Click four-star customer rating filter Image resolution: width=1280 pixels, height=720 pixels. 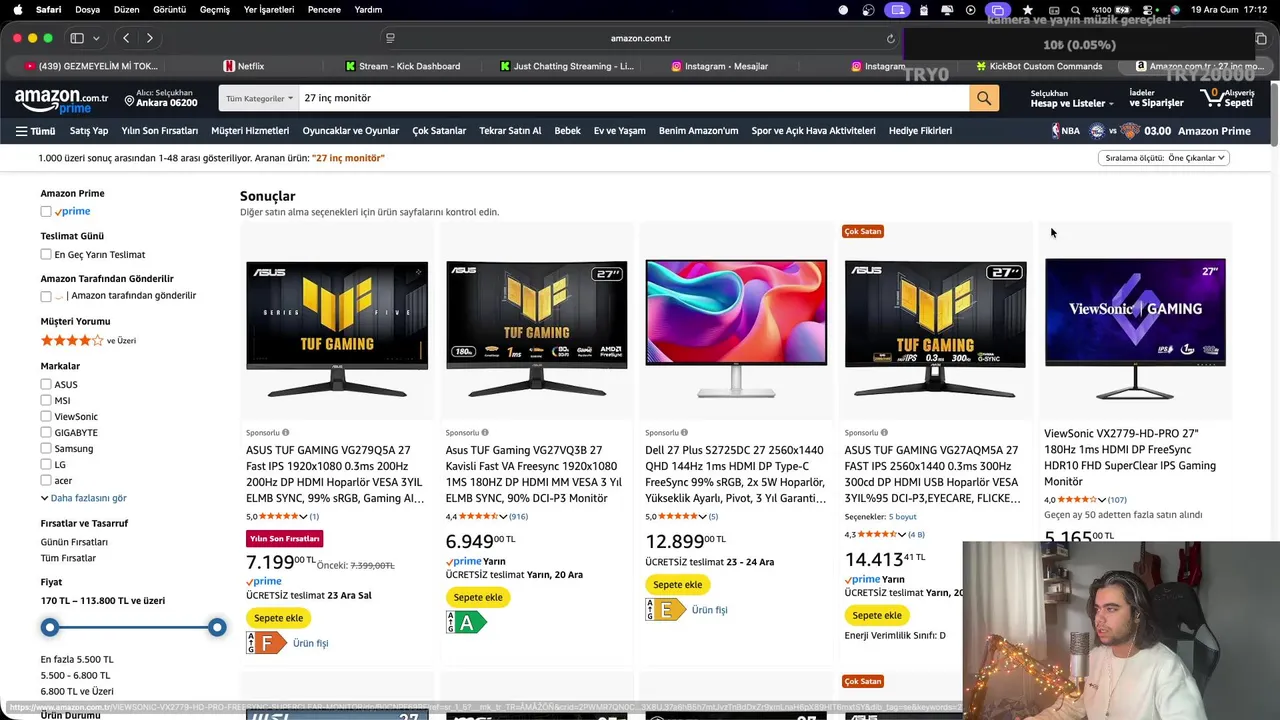tap(88, 341)
